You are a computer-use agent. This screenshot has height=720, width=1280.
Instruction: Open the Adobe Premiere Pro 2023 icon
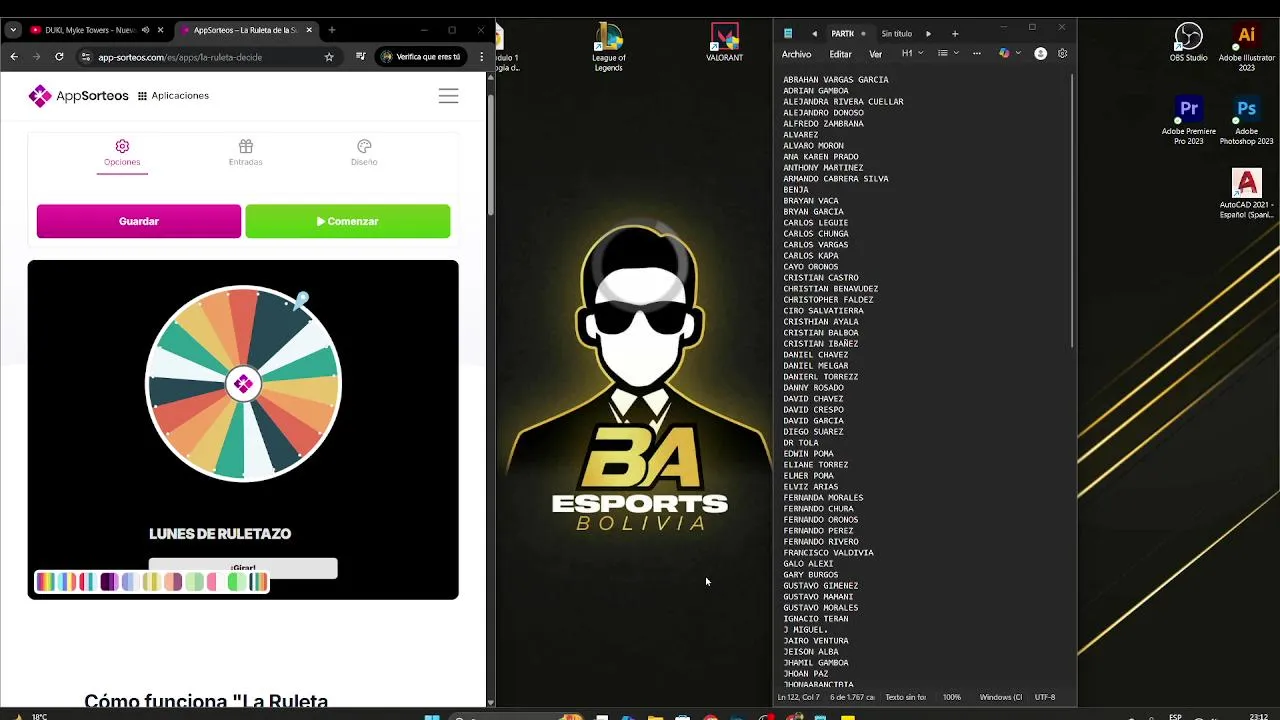tap(1188, 121)
